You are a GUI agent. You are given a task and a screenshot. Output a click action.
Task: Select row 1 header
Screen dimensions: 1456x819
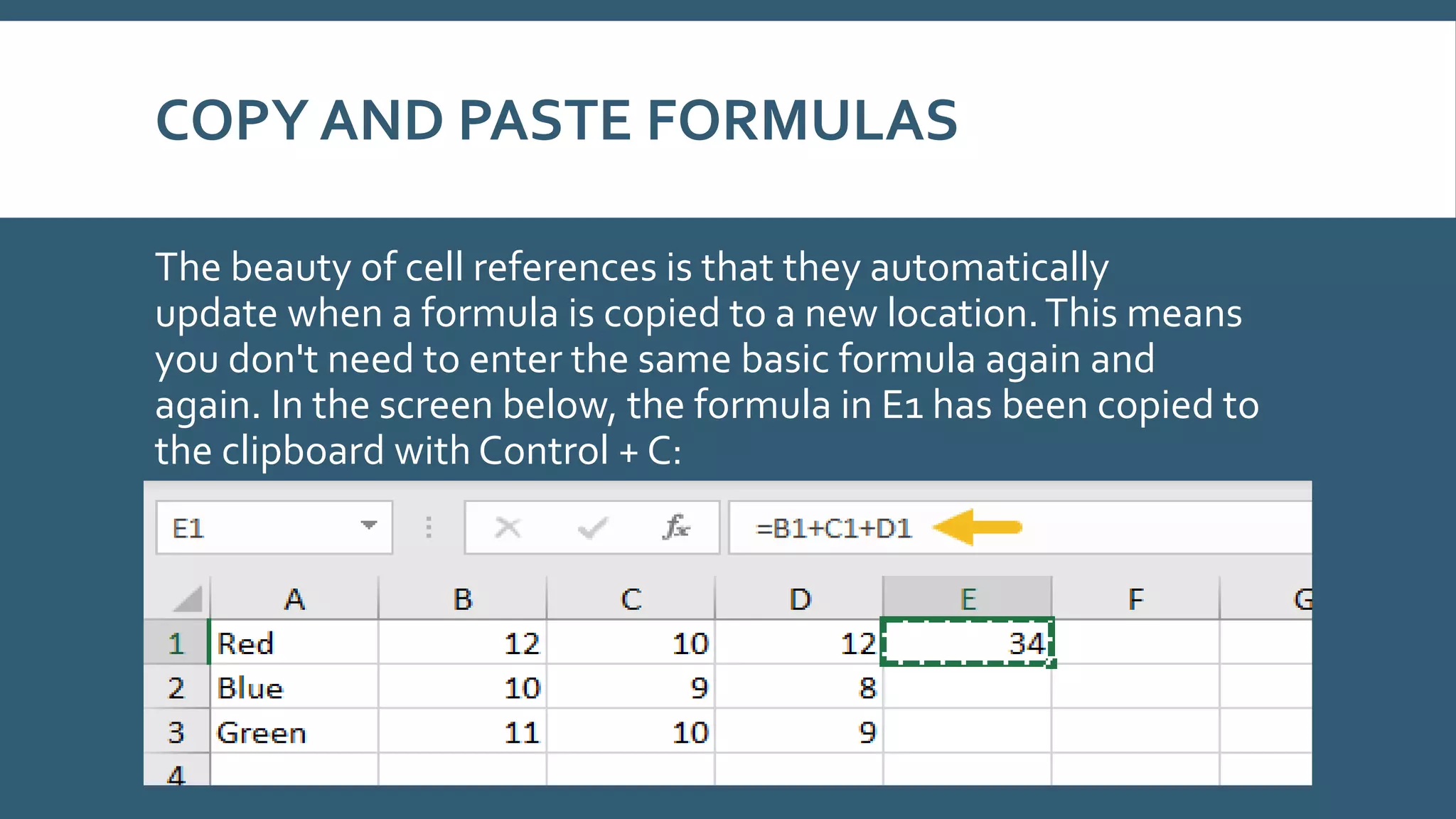coord(176,643)
